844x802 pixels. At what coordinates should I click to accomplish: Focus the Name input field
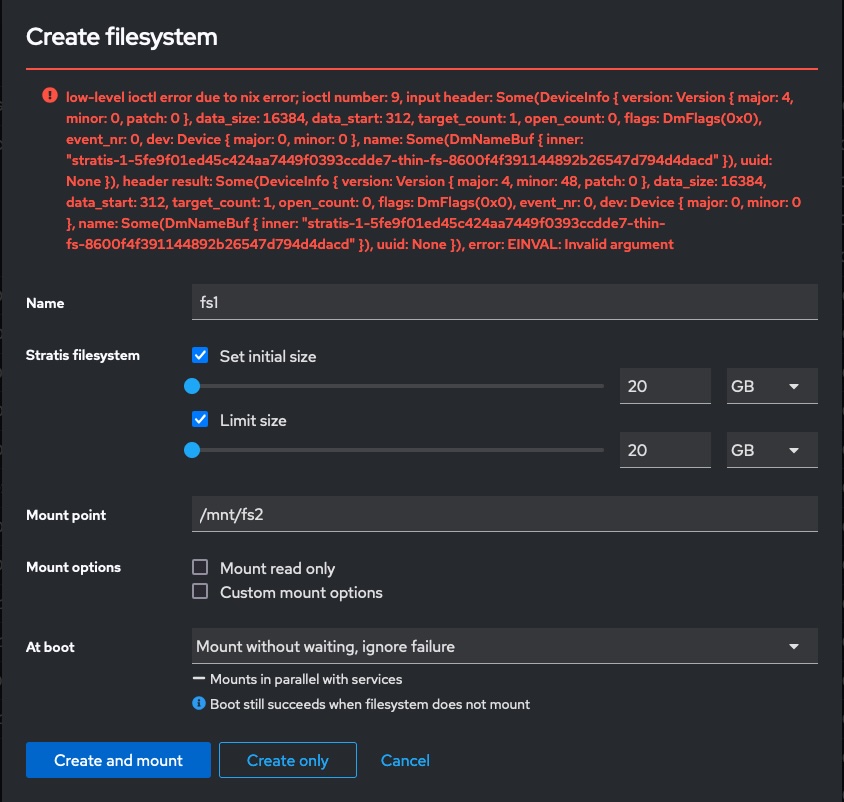pos(504,303)
